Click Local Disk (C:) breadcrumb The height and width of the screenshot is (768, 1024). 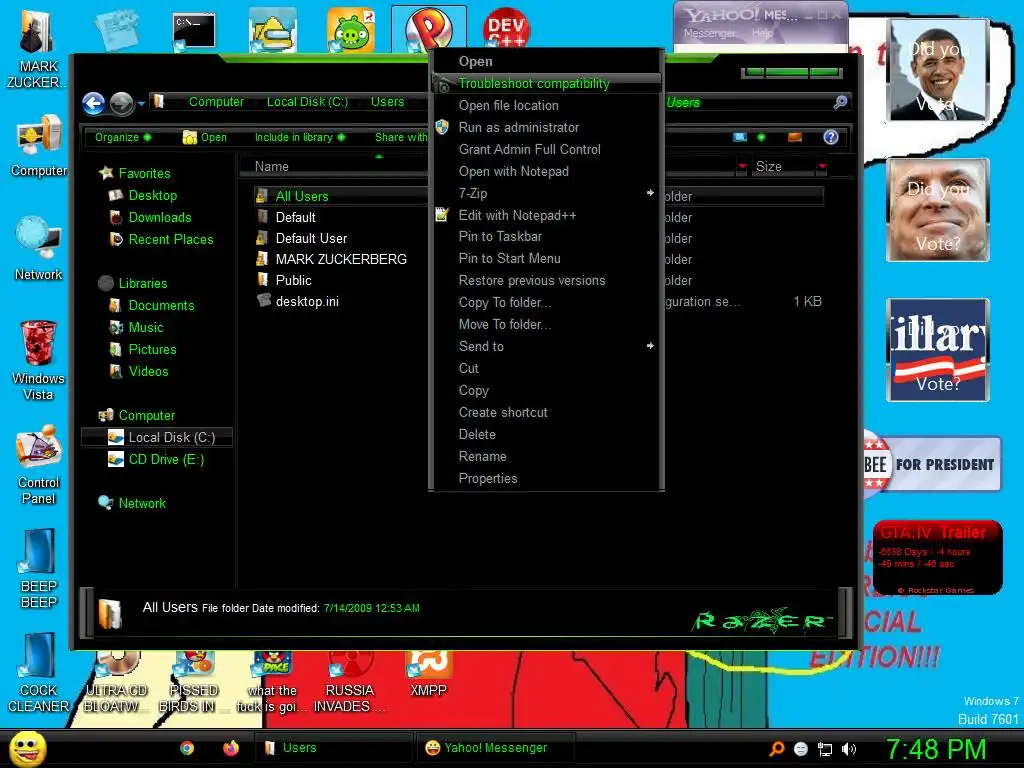307,102
